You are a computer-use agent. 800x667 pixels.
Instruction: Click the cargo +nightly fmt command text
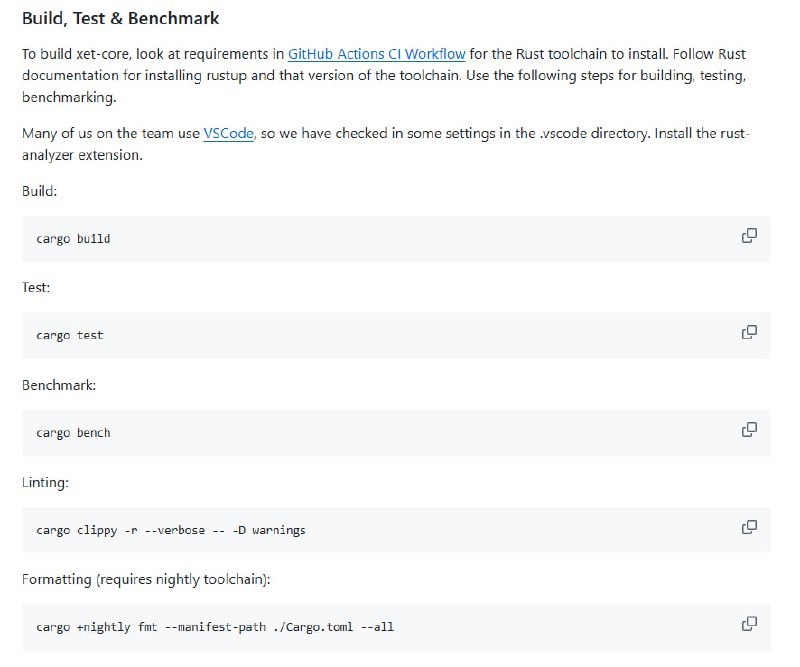coord(213,626)
